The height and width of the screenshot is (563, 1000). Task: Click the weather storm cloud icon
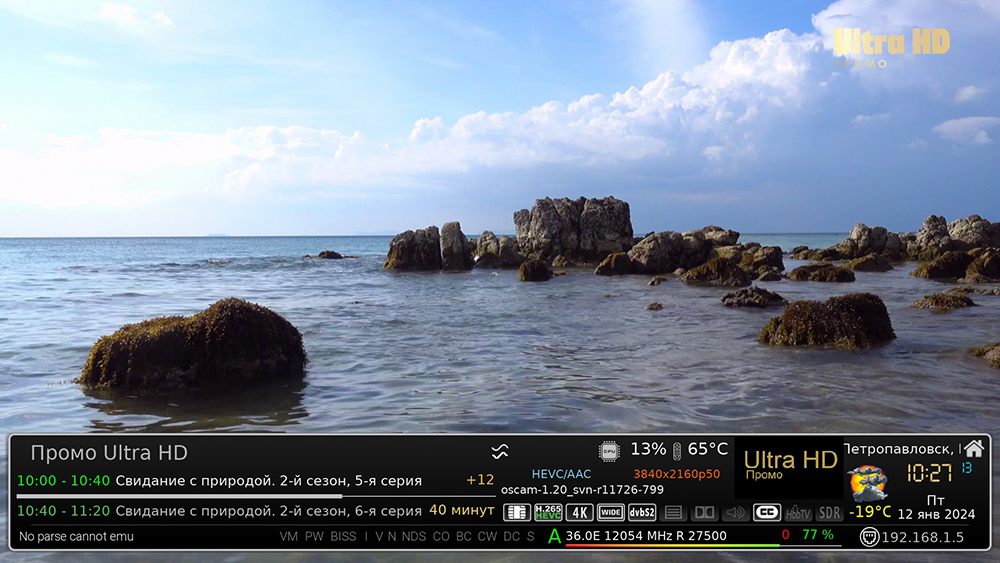click(x=867, y=483)
